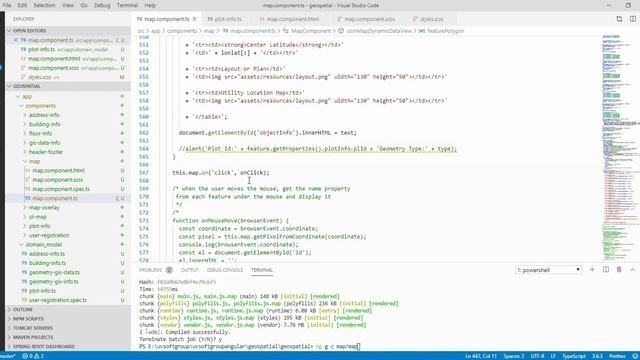Expand the address-info folder
This screenshot has height=360, width=640.
[x=44, y=115]
